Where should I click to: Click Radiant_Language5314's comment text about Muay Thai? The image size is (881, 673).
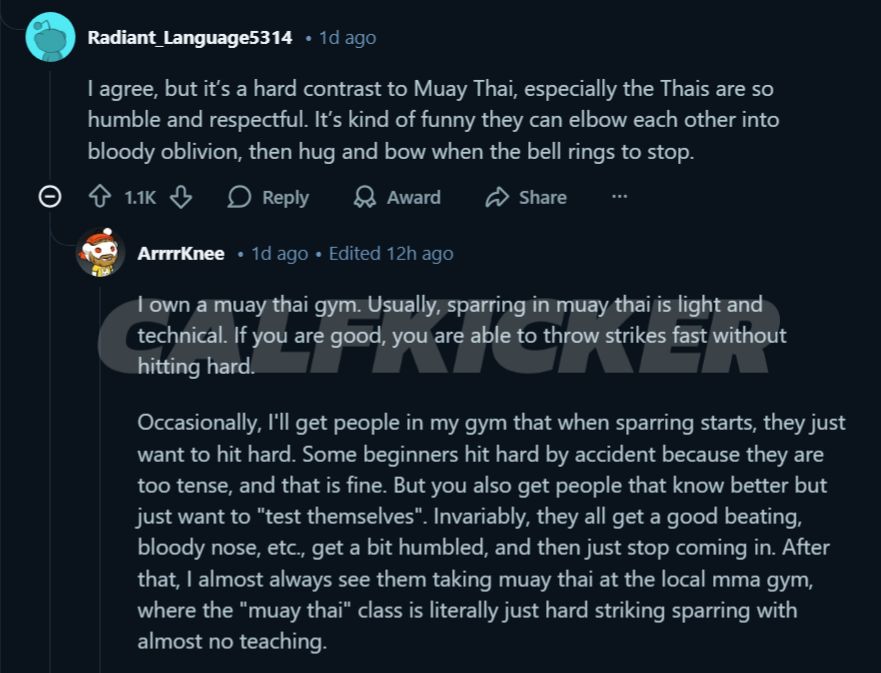click(430, 120)
